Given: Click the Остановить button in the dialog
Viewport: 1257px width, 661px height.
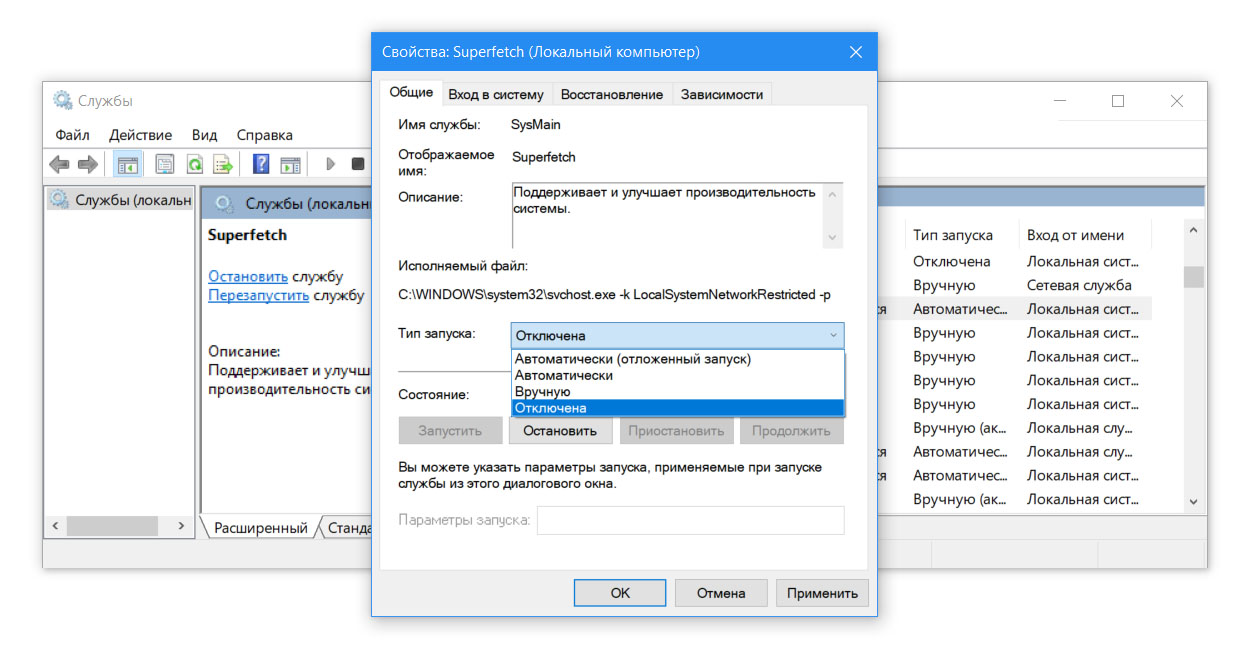Looking at the screenshot, I should point(563,431).
